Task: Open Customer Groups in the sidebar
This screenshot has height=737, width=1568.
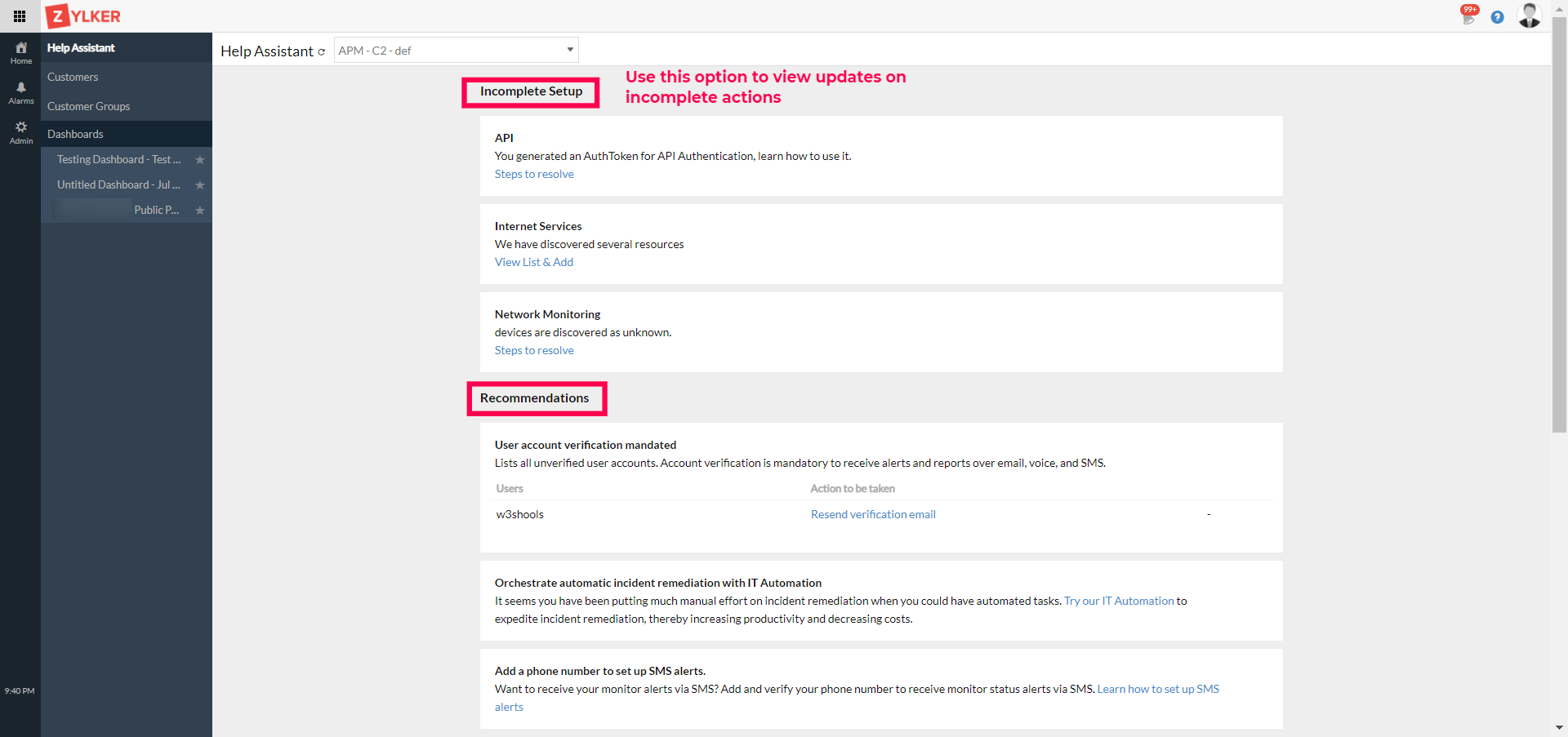Action: pyautogui.click(x=88, y=106)
